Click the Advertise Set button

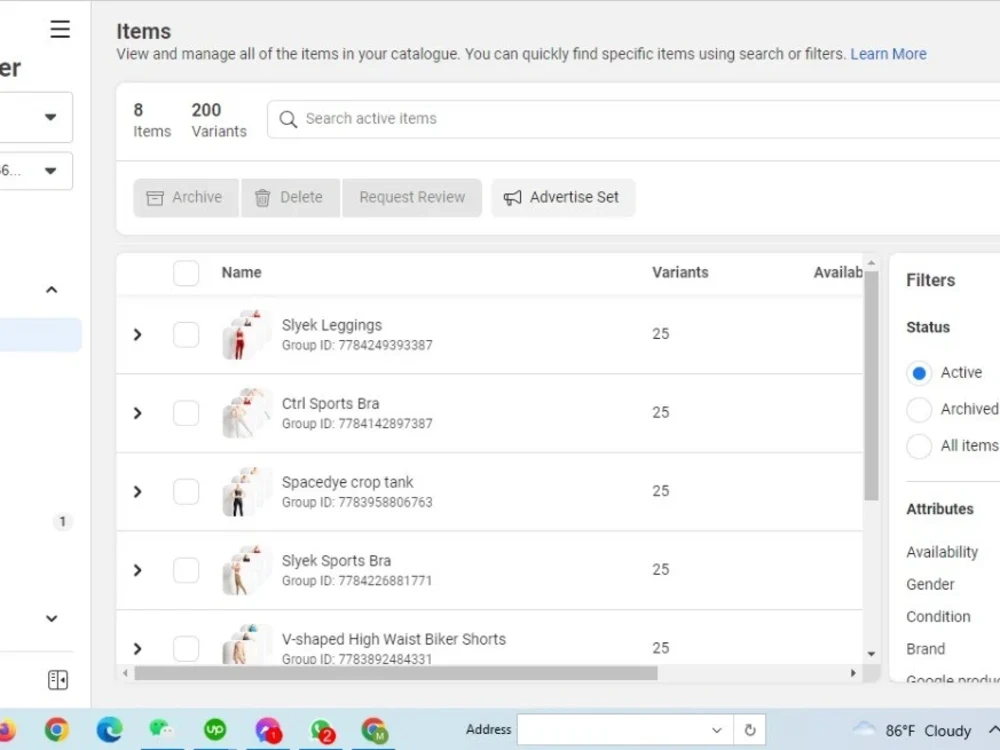563,198
